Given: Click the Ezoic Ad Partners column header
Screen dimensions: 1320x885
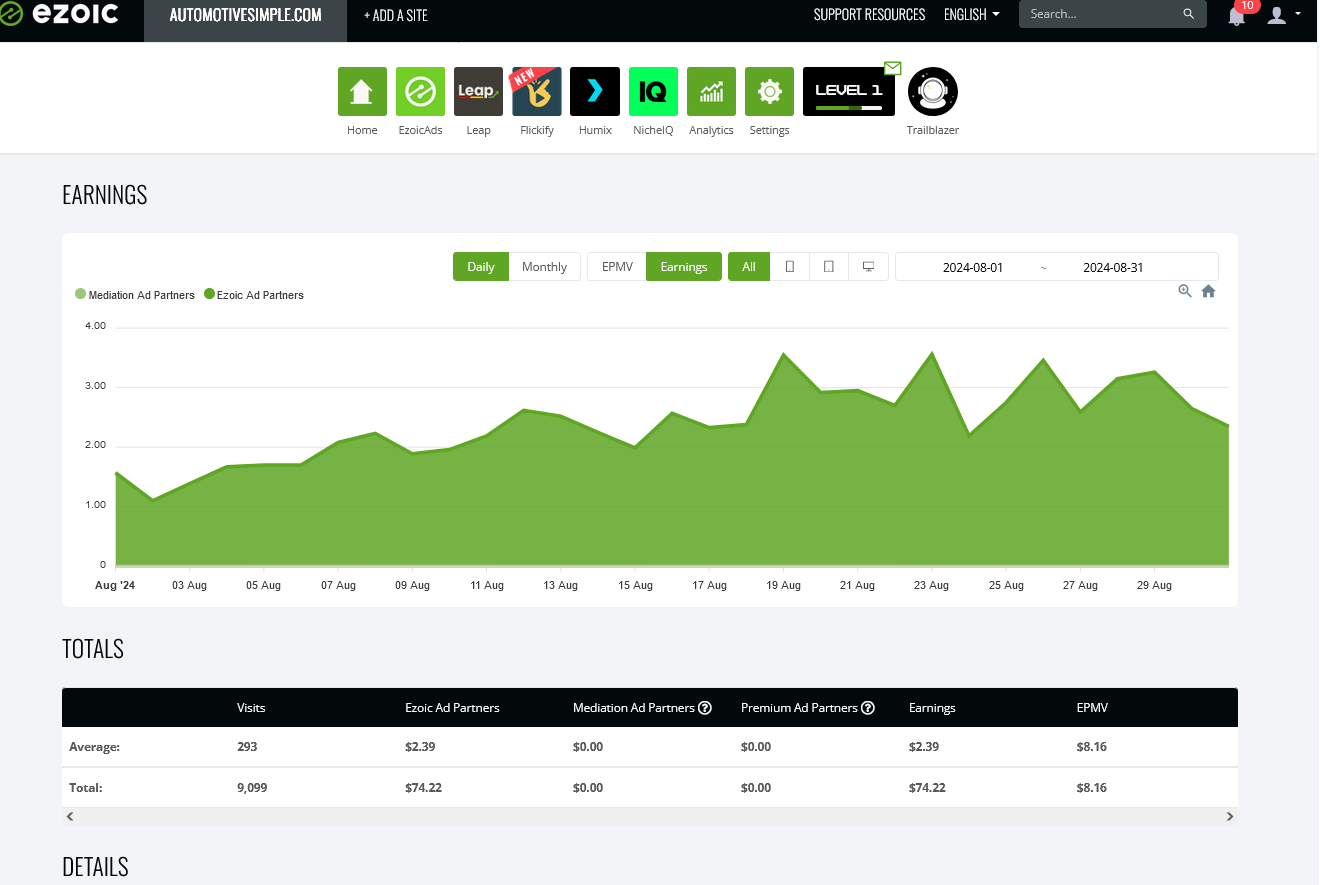Looking at the screenshot, I should click(452, 708).
